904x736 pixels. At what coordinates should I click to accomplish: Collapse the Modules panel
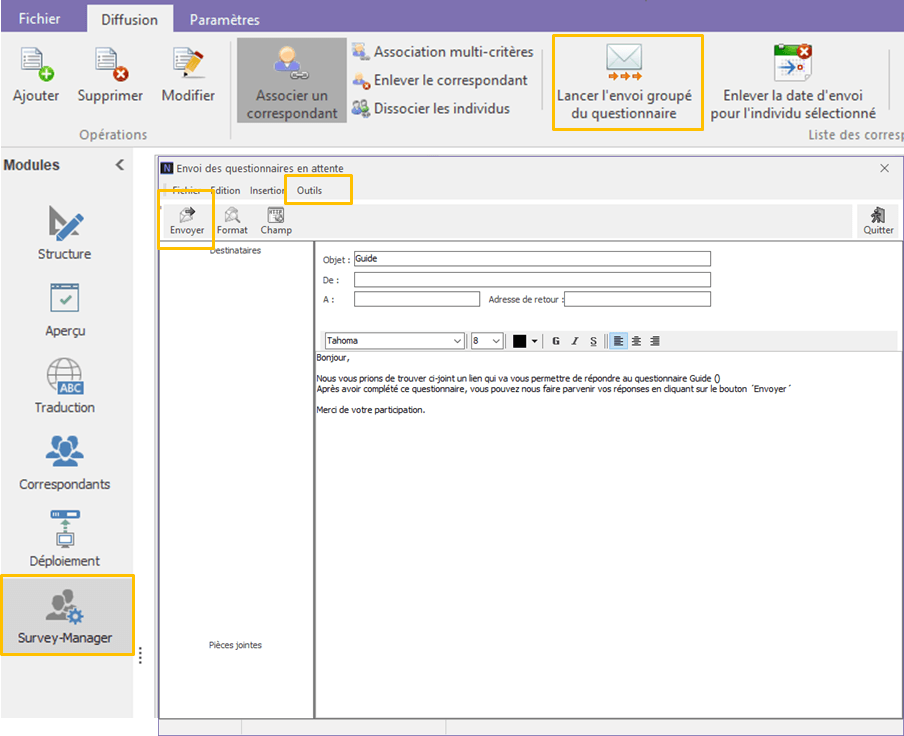pos(119,165)
